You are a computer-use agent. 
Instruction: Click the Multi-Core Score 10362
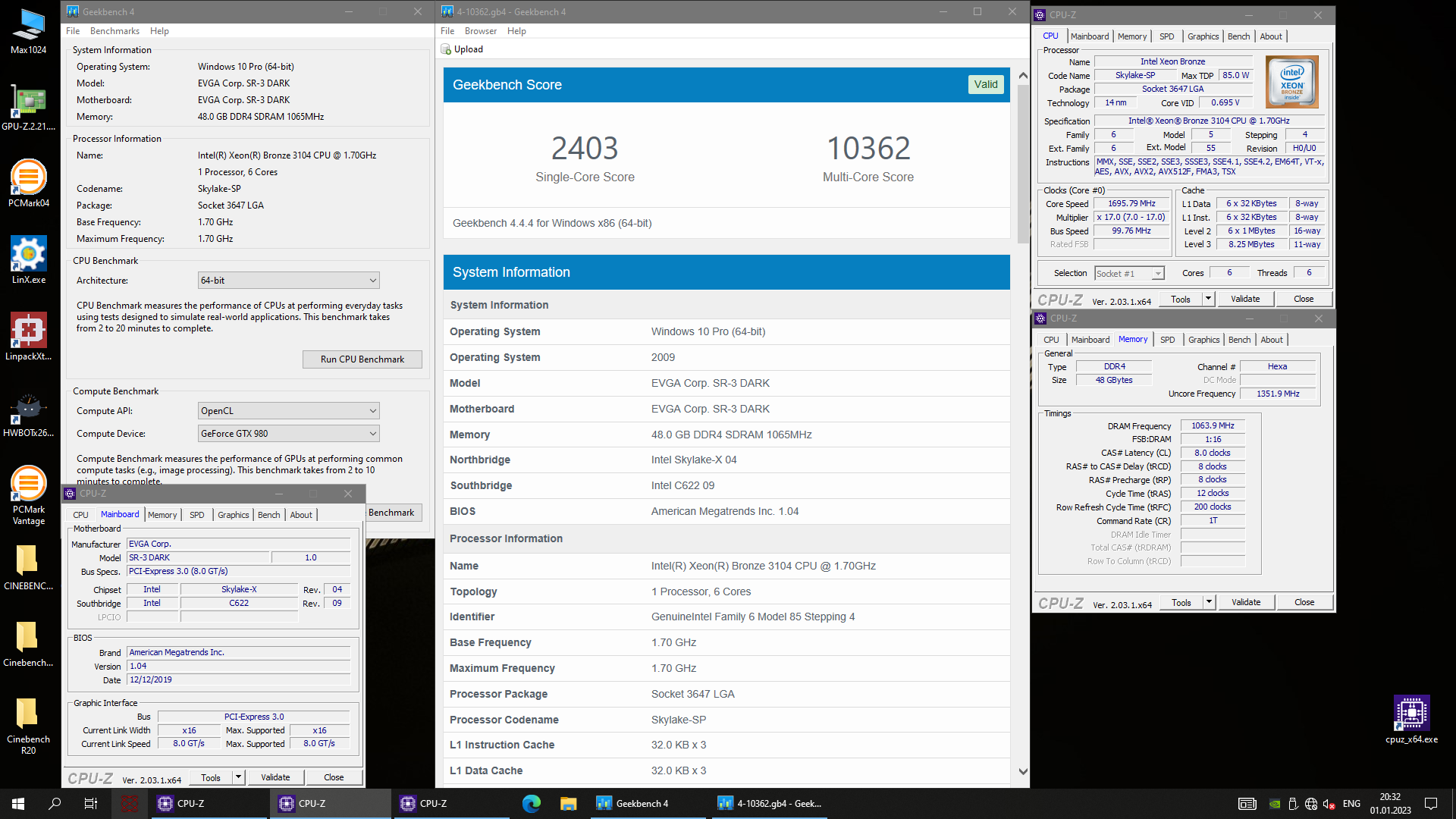click(868, 148)
